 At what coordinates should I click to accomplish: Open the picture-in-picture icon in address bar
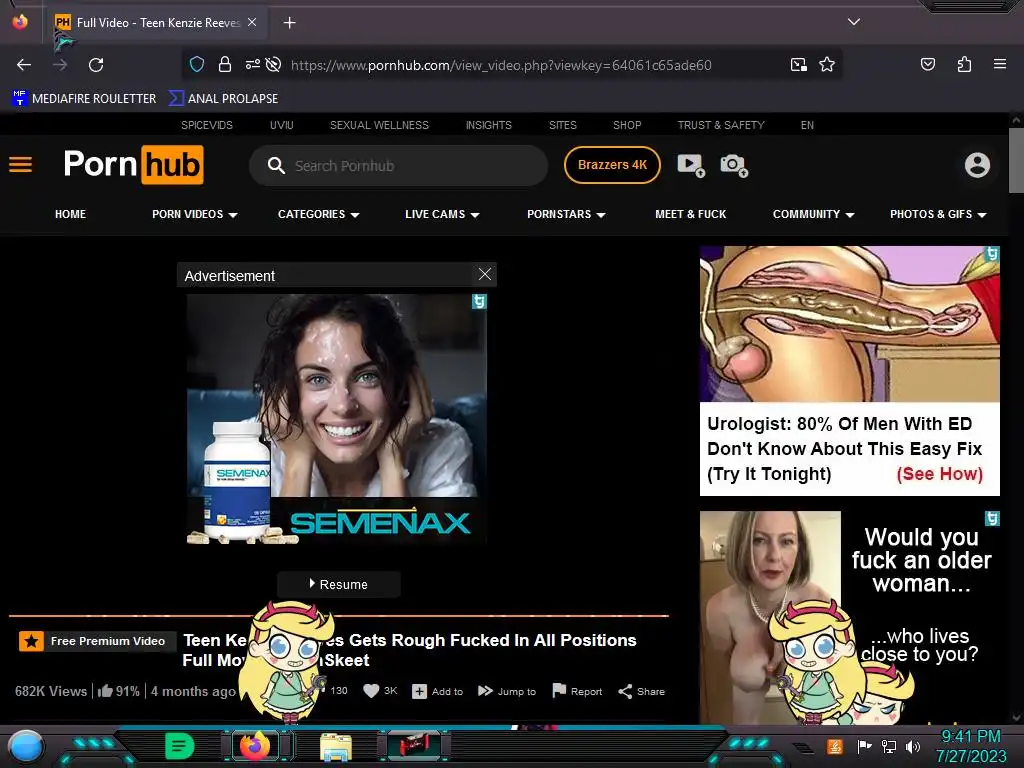tap(799, 64)
